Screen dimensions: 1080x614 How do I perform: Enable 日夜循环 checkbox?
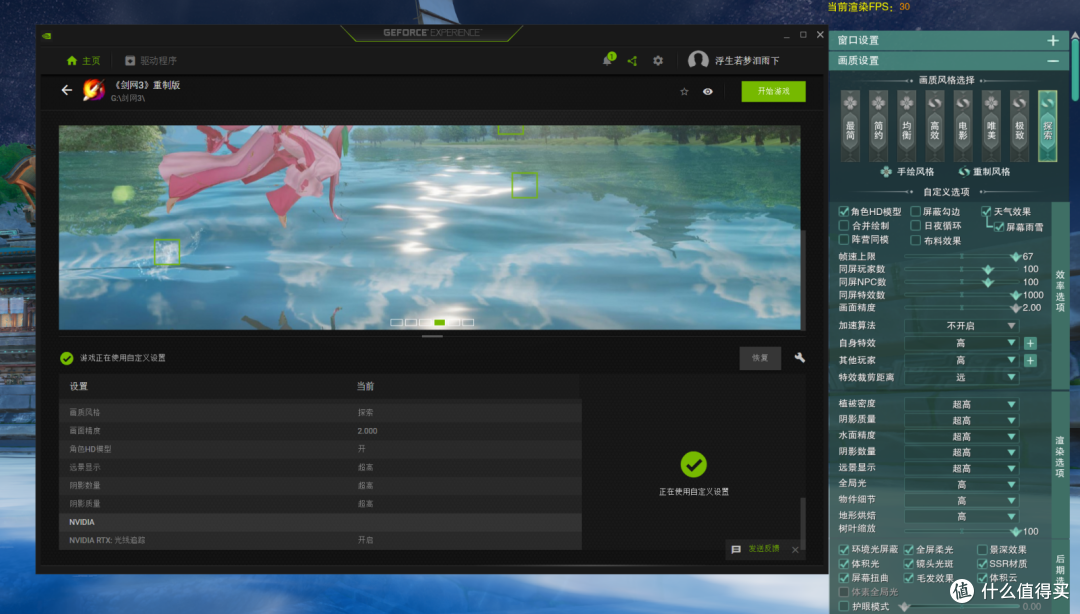point(915,225)
